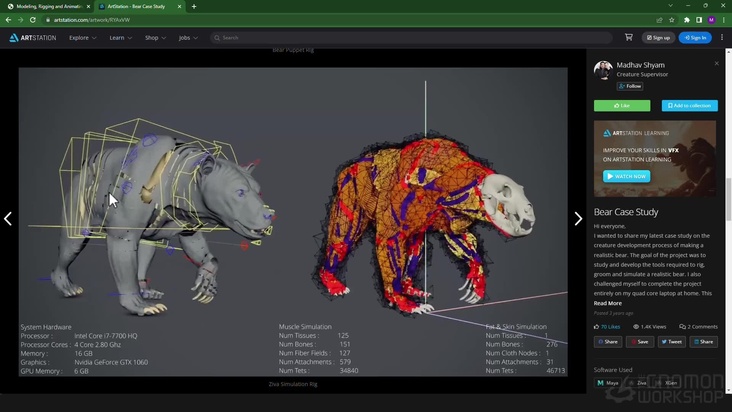Image resolution: width=732 pixels, height=412 pixels.
Task: Switch to the Modeling, Rigging and Animation tab
Action: point(47,7)
